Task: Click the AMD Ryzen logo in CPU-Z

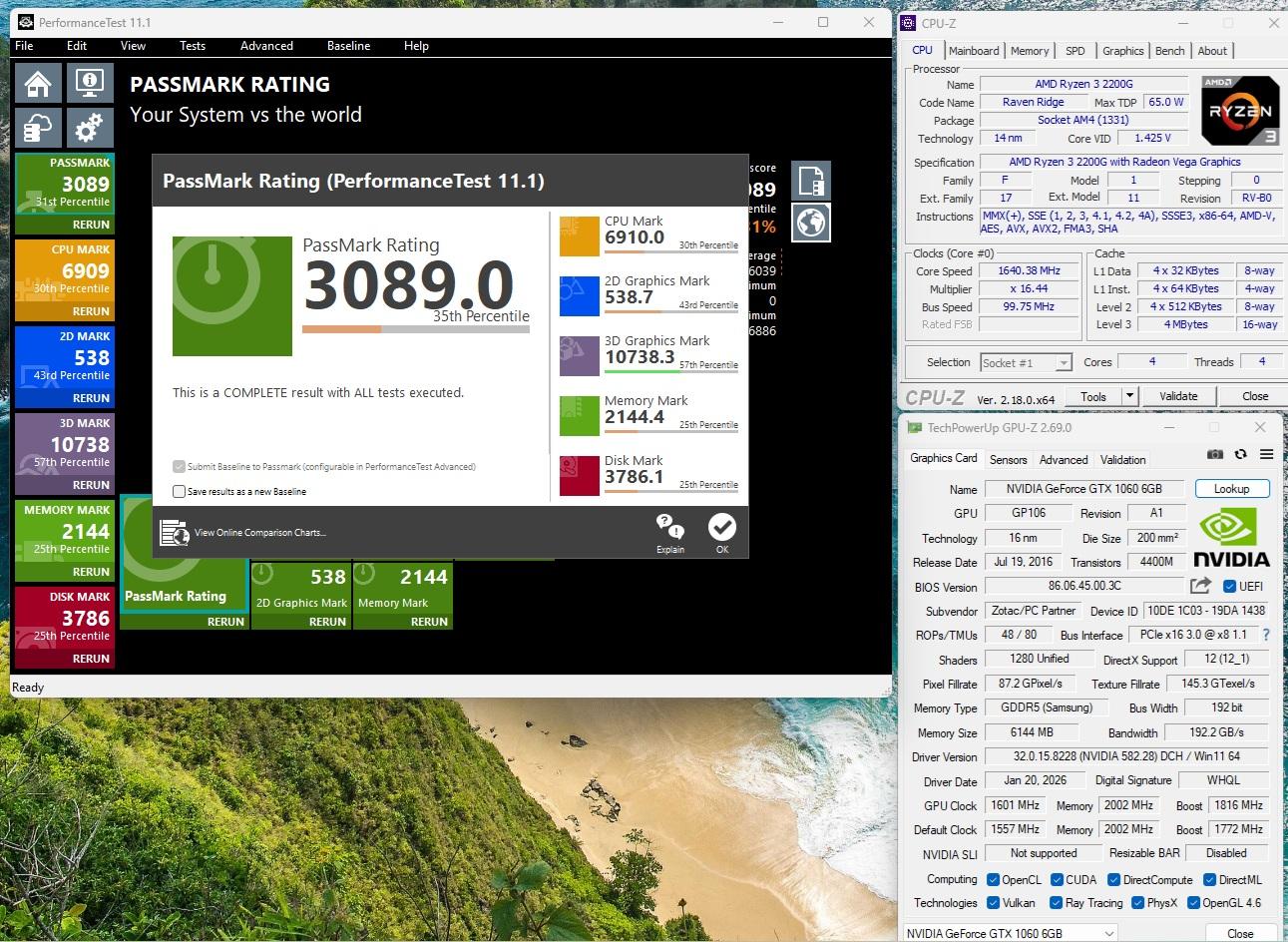Action: pyautogui.click(x=1240, y=110)
